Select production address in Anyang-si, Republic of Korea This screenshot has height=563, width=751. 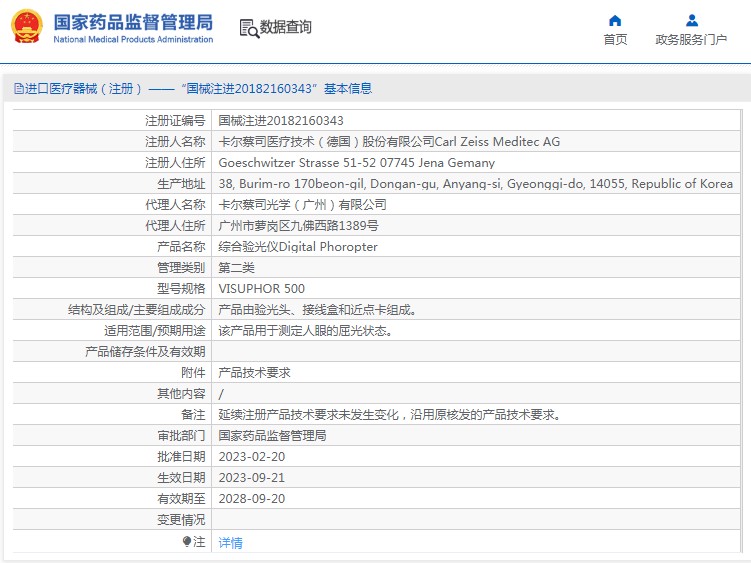pos(476,184)
